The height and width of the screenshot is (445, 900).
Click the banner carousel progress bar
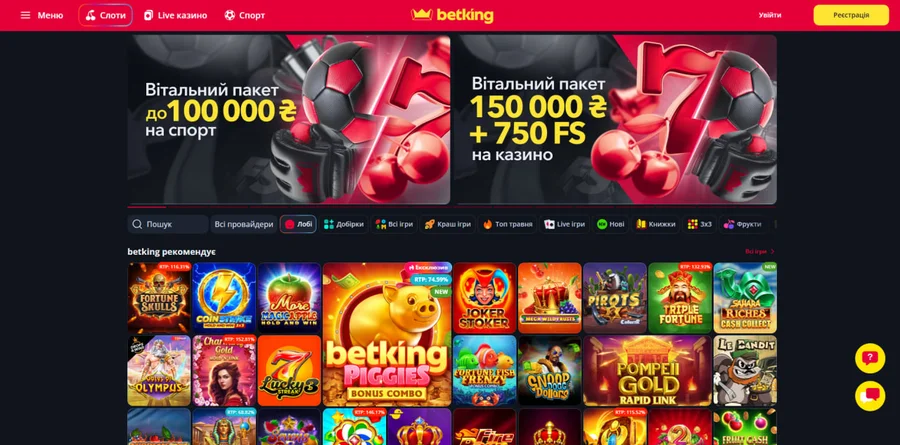tap(452, 207)
